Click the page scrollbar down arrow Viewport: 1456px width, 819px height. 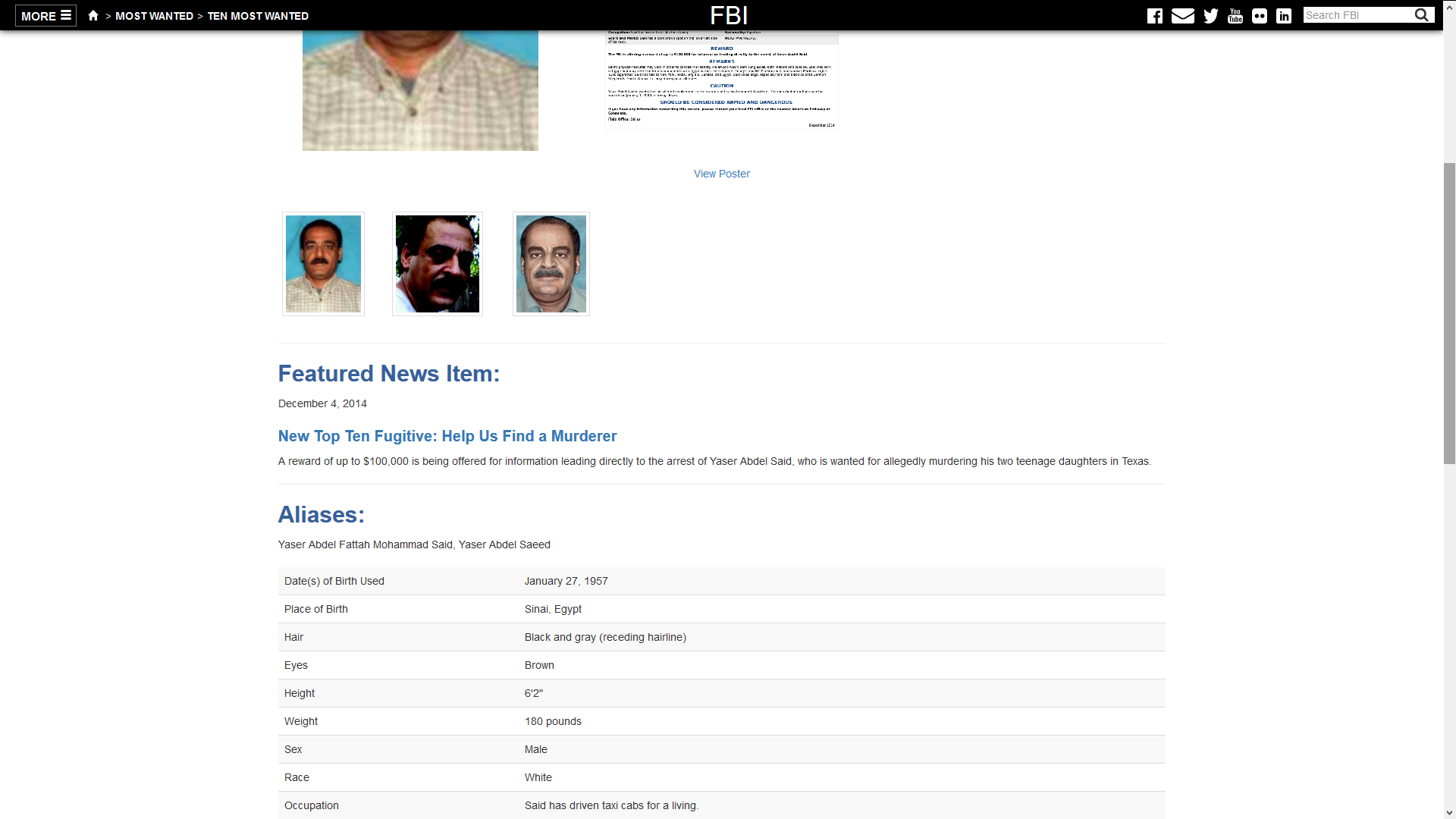click(1449, 813)
